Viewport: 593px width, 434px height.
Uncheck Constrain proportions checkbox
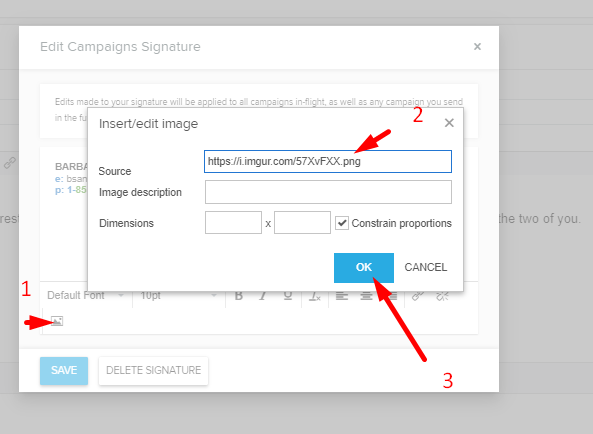[x=342, y=223]
